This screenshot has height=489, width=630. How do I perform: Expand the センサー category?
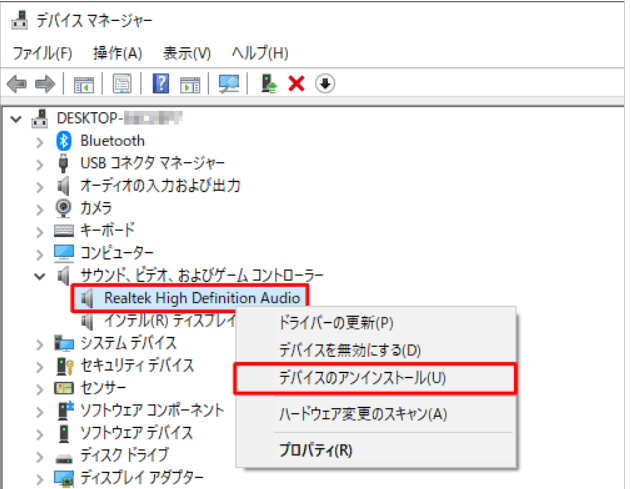[39, 389]
